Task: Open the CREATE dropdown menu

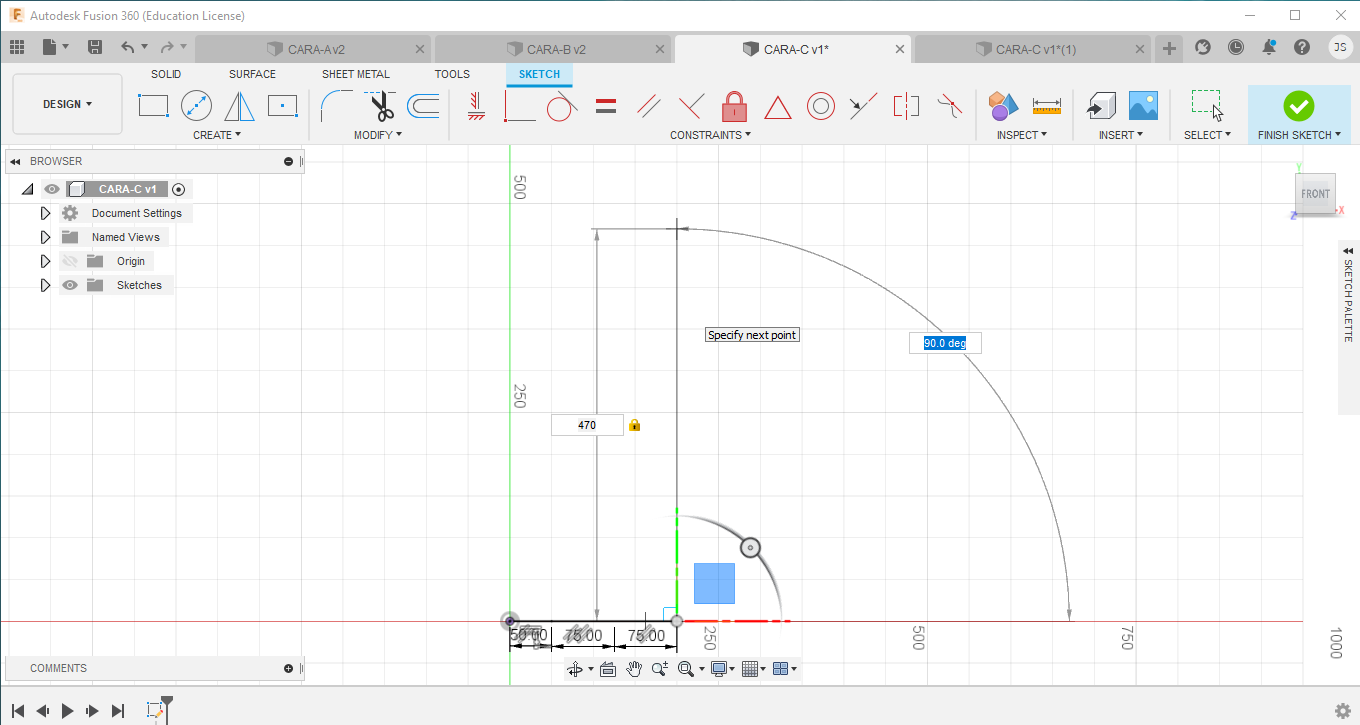Action: coord(217,135)
